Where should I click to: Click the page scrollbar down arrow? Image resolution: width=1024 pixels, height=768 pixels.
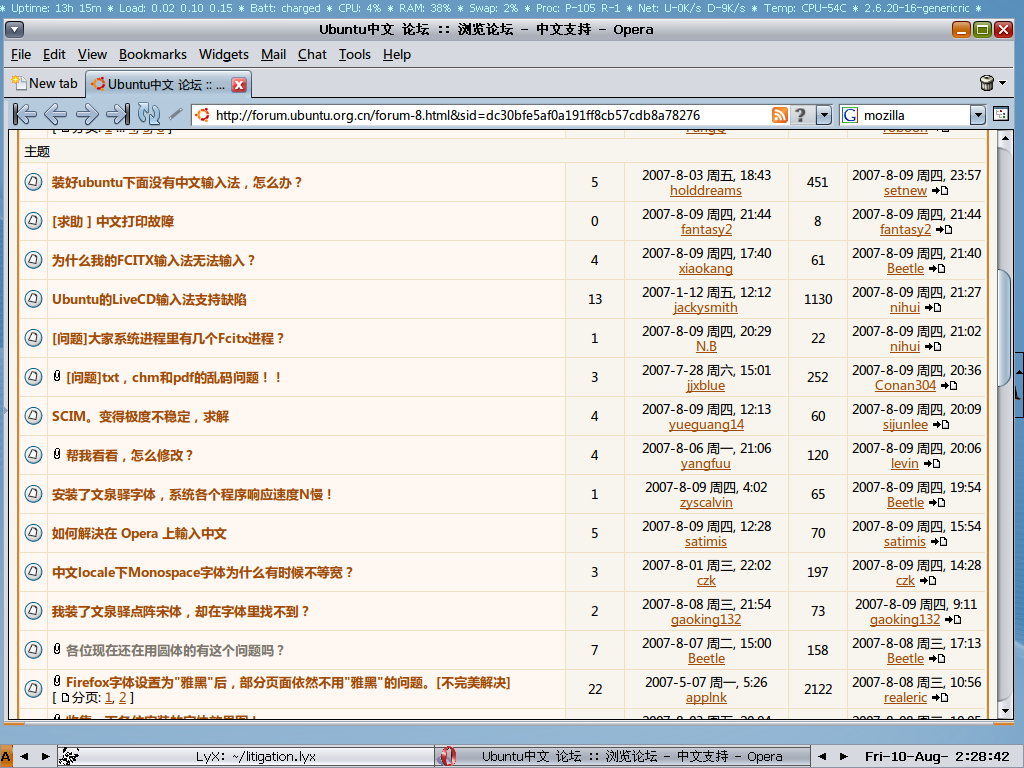(x=1005, y=711)
